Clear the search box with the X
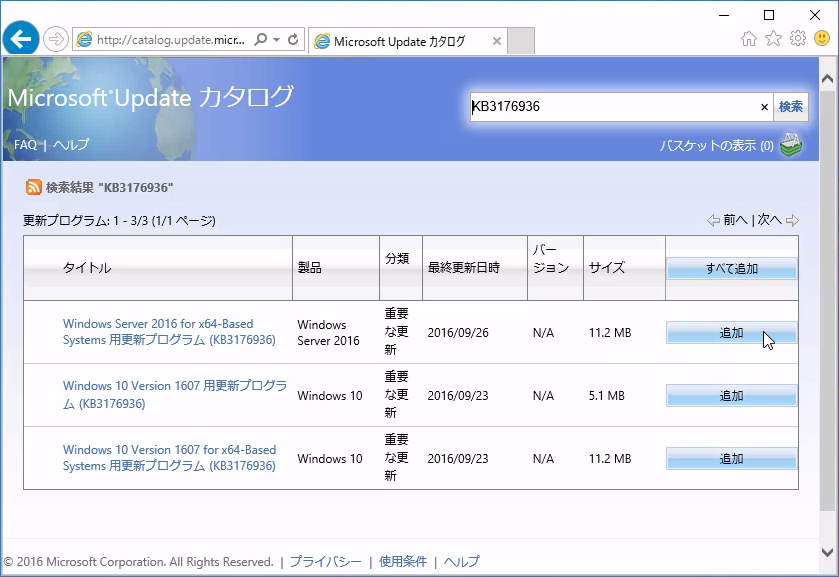839x577 pixels. pos(765,107)
